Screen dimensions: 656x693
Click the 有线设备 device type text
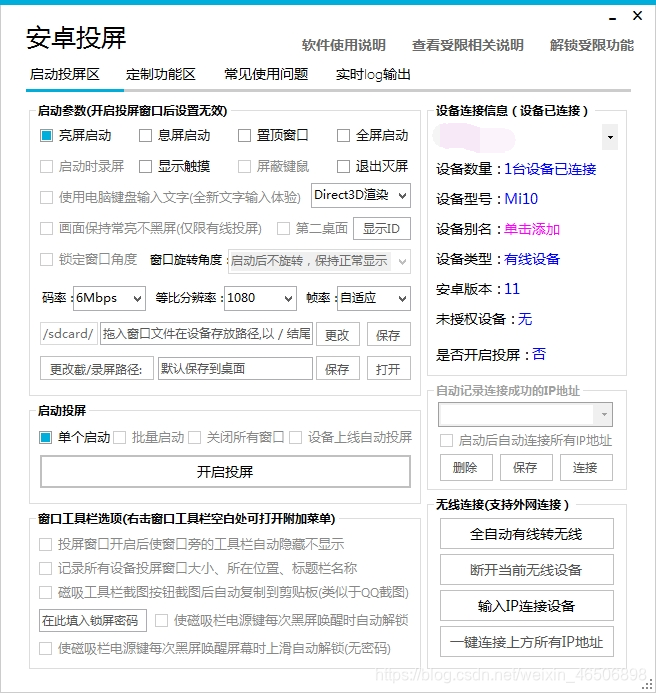[x=532, y=259]
